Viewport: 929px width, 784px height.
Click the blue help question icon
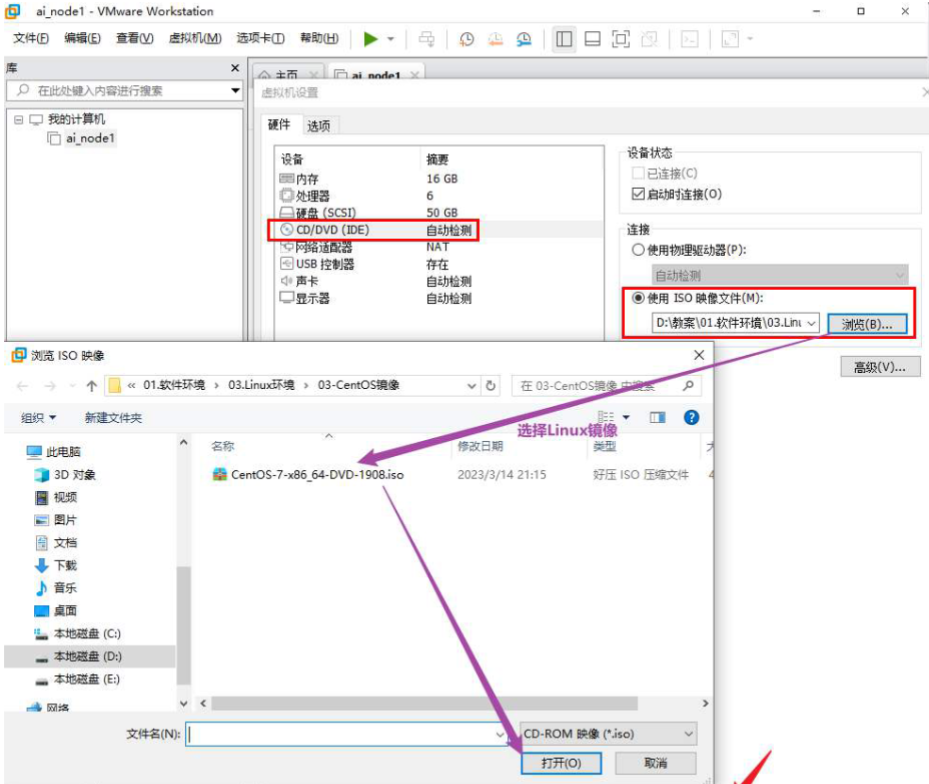click(x=691, y=418)
